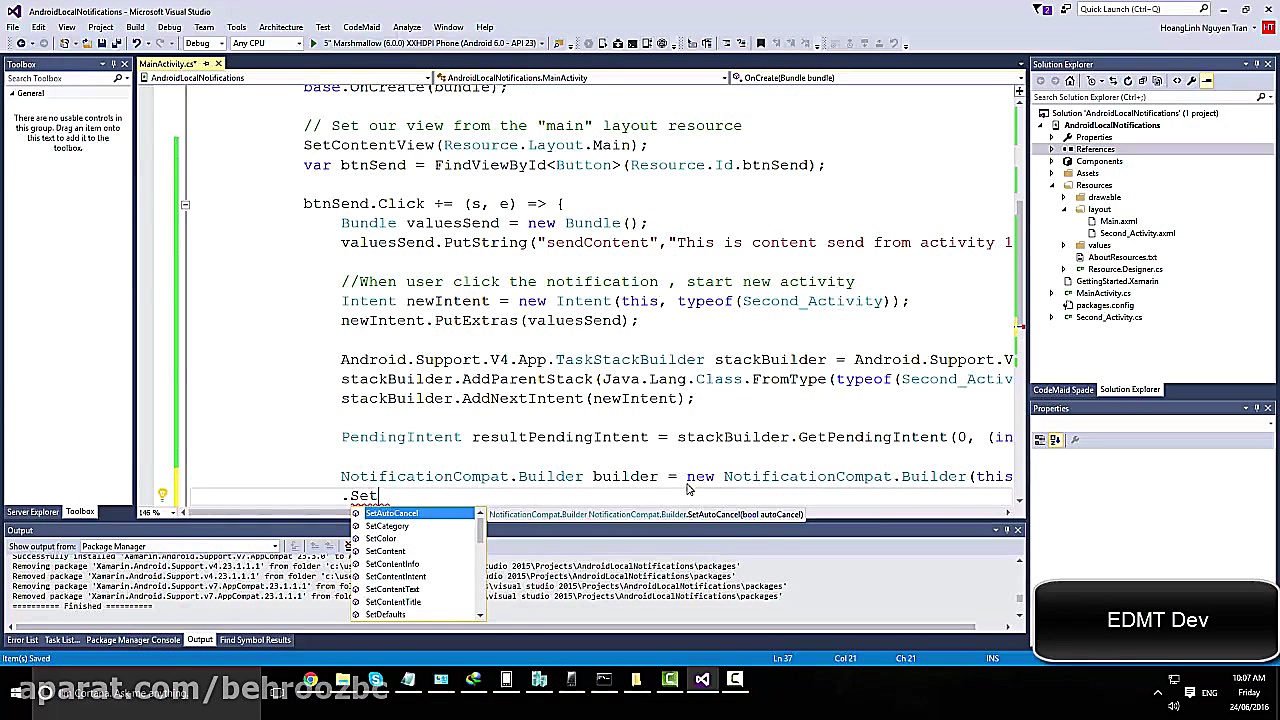Click the Save All toolbar icon
The height and width of the screenshot is (720, 1280).
(x=116, y=43)
